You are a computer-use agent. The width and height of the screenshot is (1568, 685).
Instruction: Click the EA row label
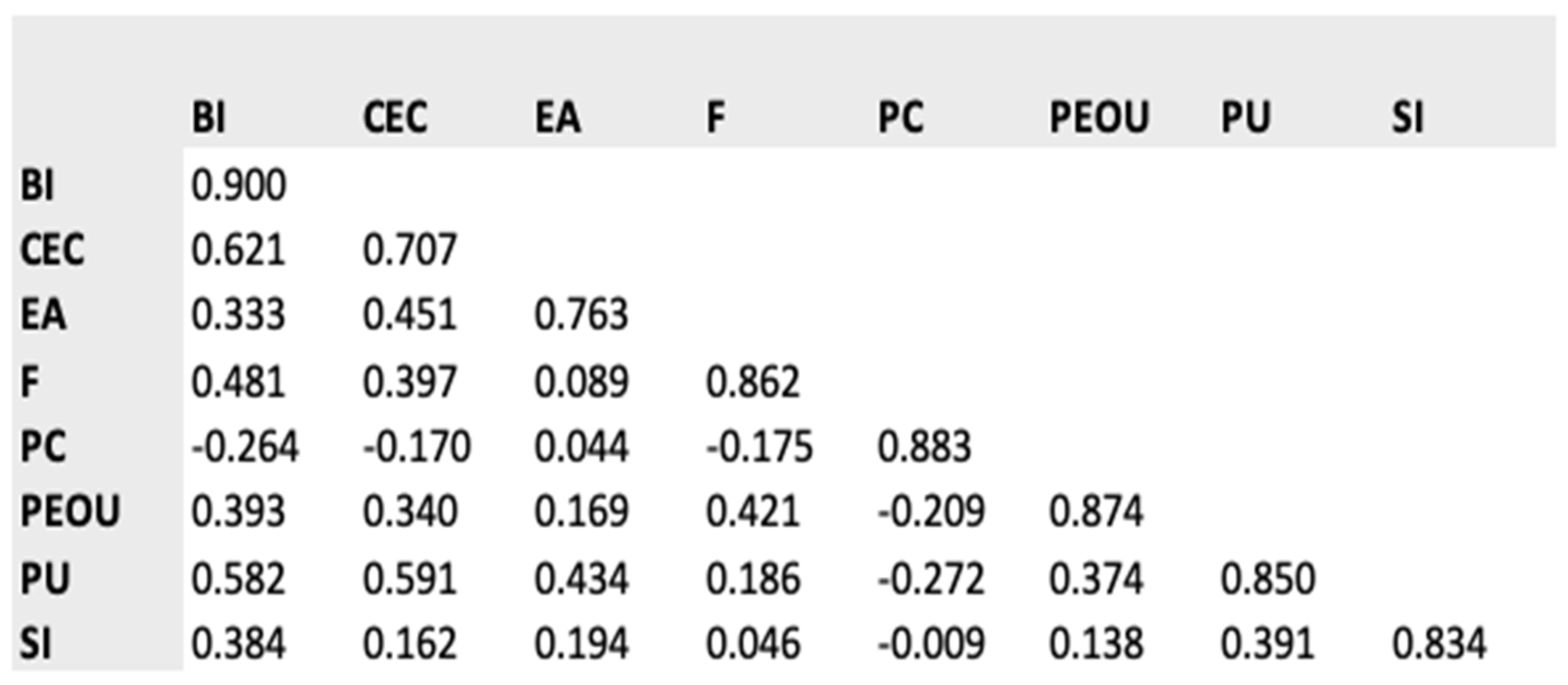click(x=43, y=314)
